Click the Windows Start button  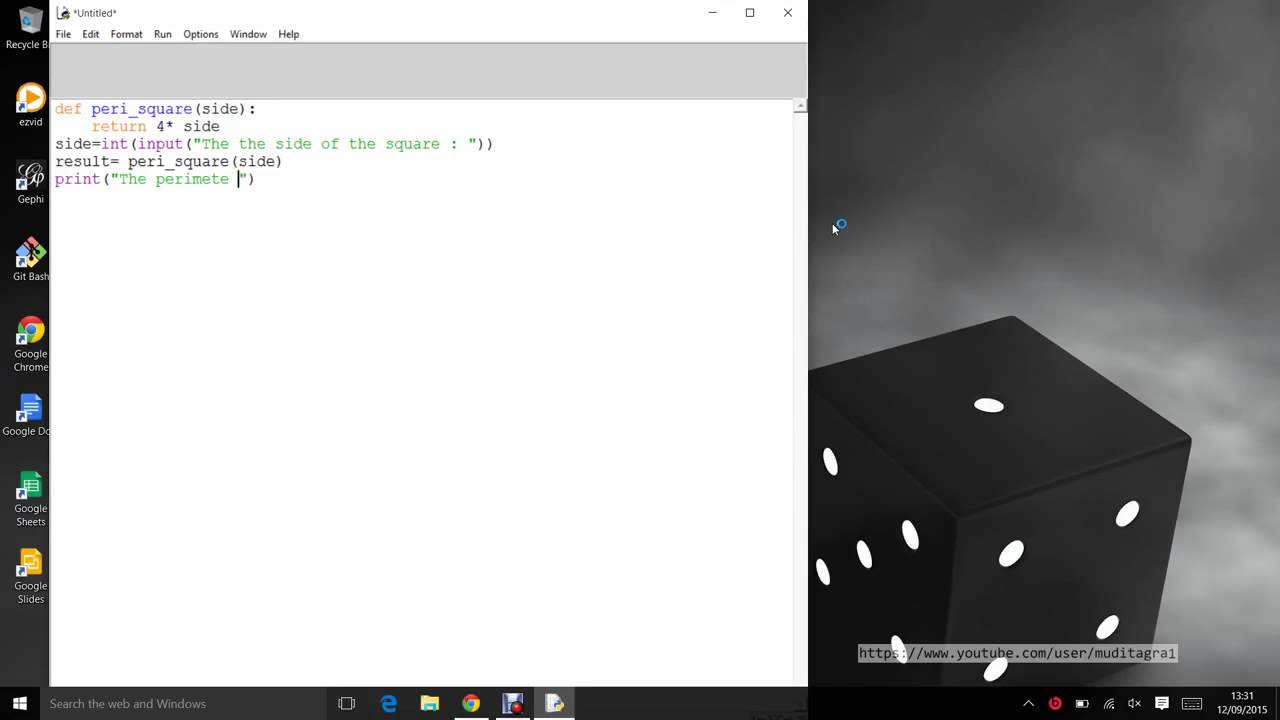[19, 703]
